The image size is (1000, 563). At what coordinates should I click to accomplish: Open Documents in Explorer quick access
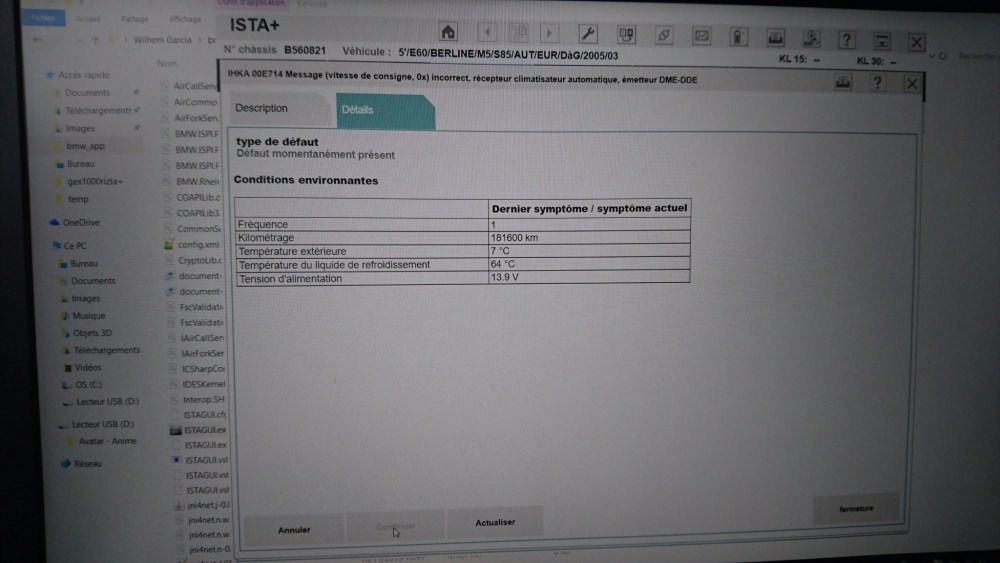[87, 92]
